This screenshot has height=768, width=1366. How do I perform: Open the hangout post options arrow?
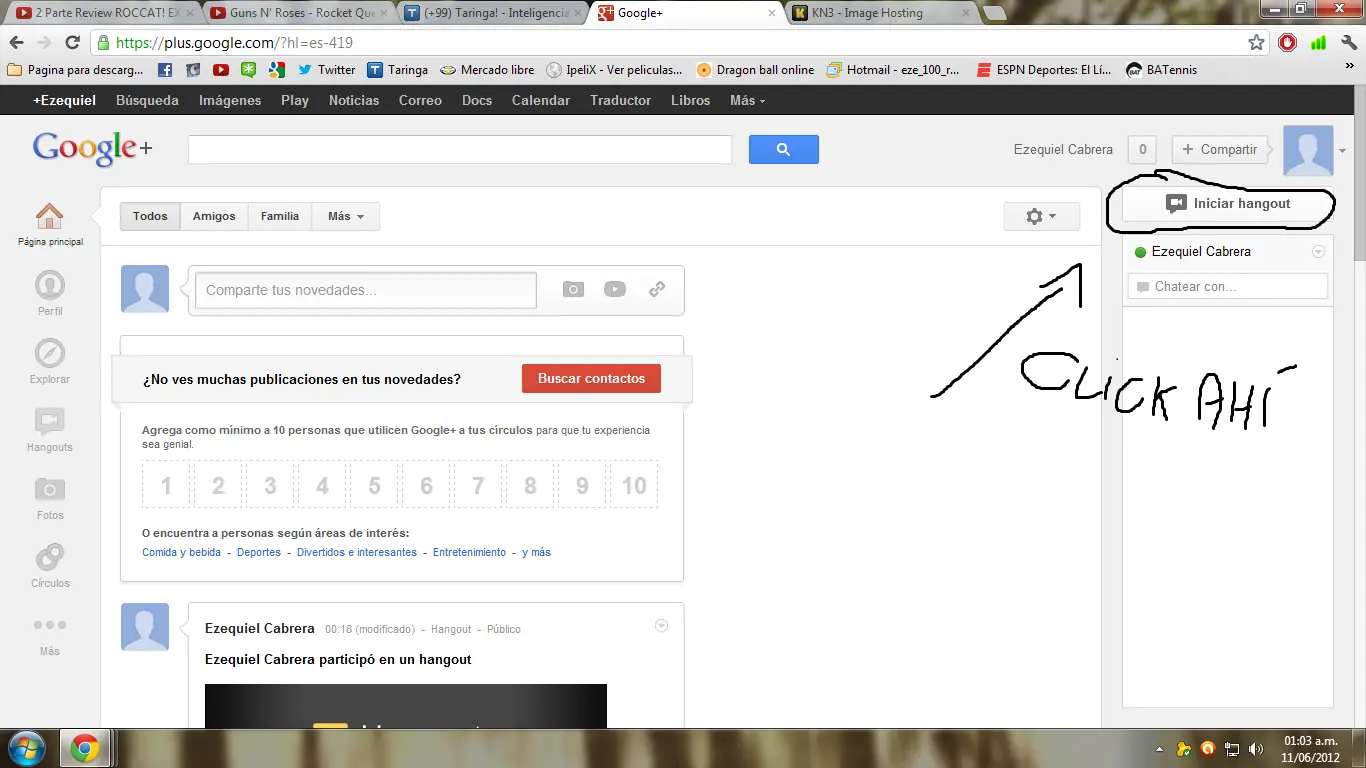(x=661, y=626)
